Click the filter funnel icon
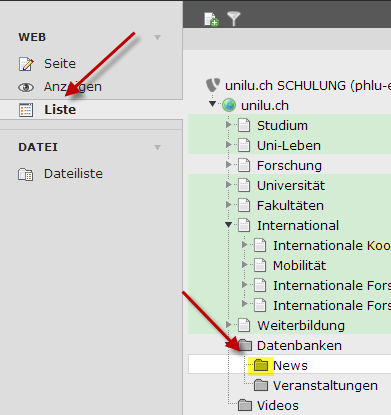Screen dimensions: 391x415 pyautogui.click(x=234, y=19)
